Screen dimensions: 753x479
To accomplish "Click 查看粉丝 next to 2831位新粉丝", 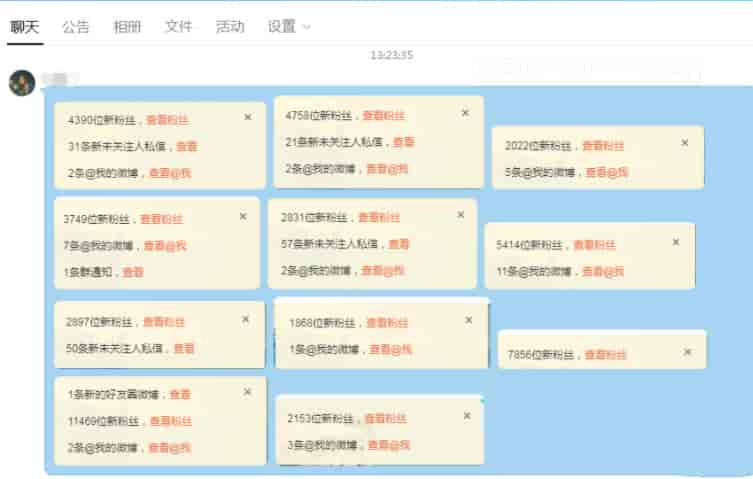I will coord(379,217).
